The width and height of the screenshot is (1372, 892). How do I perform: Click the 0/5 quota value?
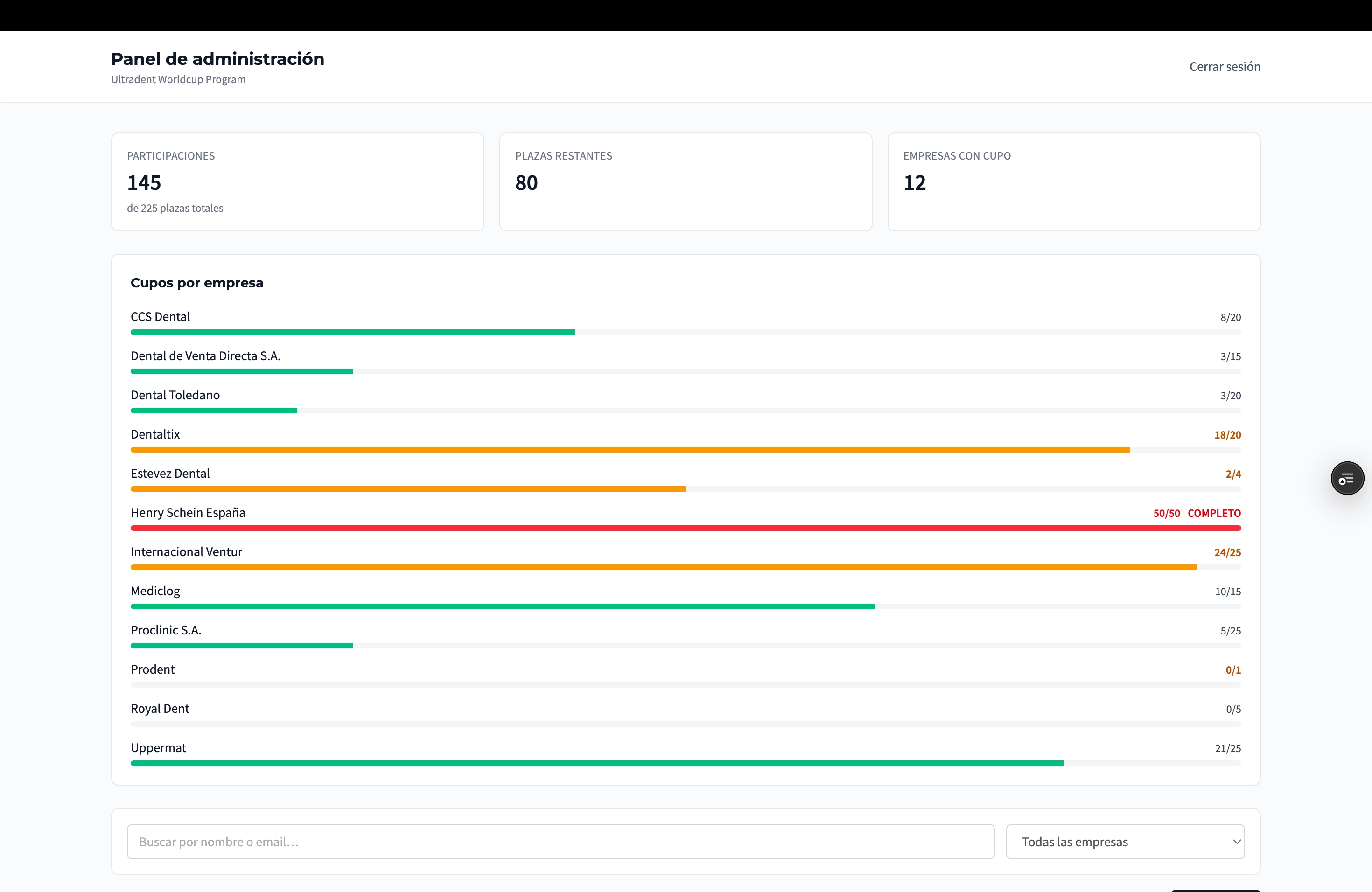1233,709
